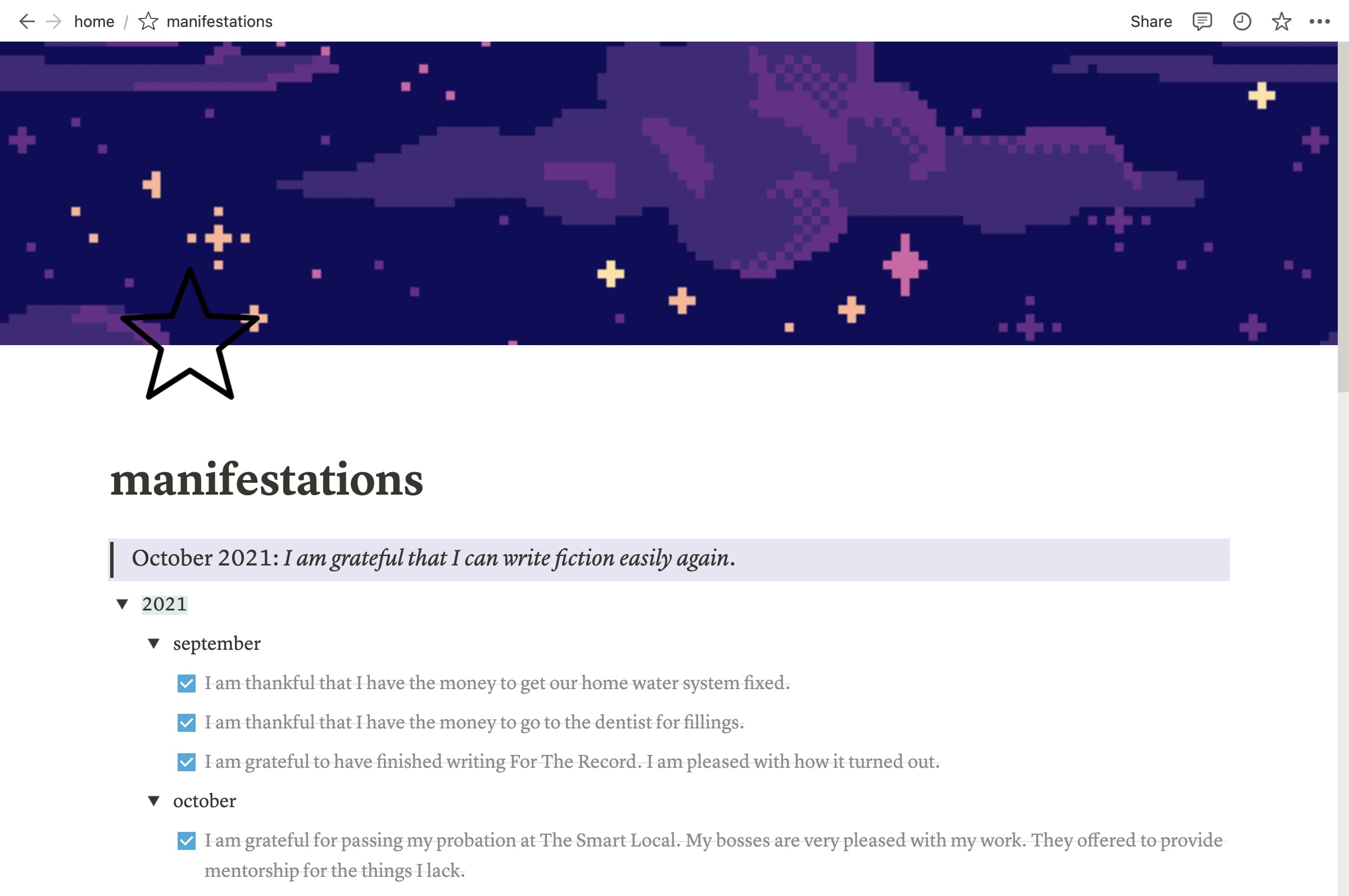Uncheck the home water system item
The width and height of the screenshot is (1349, 896).
tap(186, 684)
